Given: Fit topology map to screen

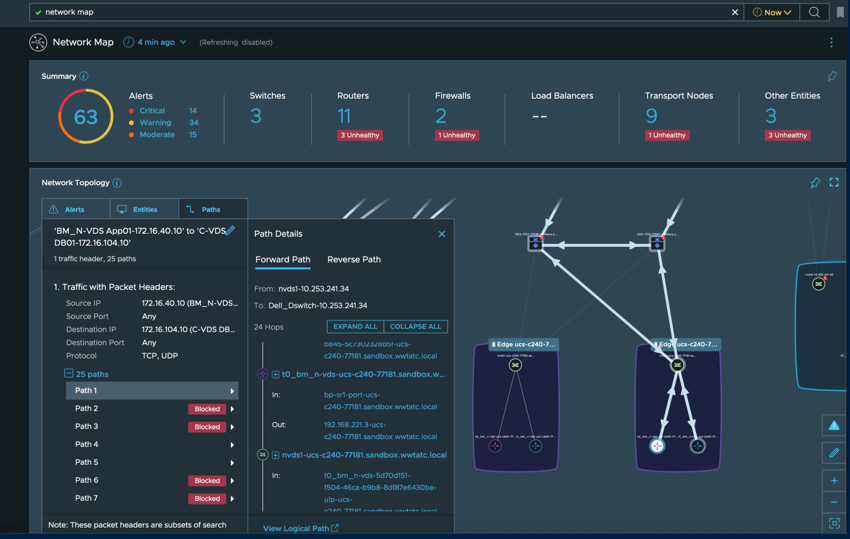Looking at the screenshot, I should (834, 523).
